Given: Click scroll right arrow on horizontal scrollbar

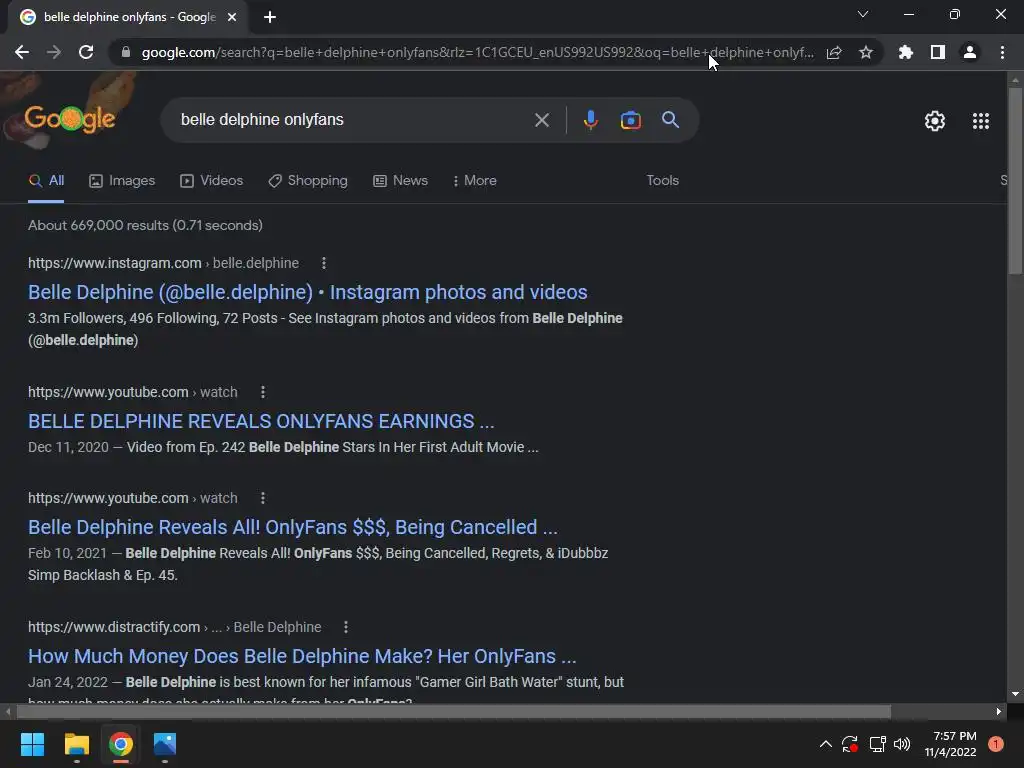Looking at the screenshot, I should 999,711.
